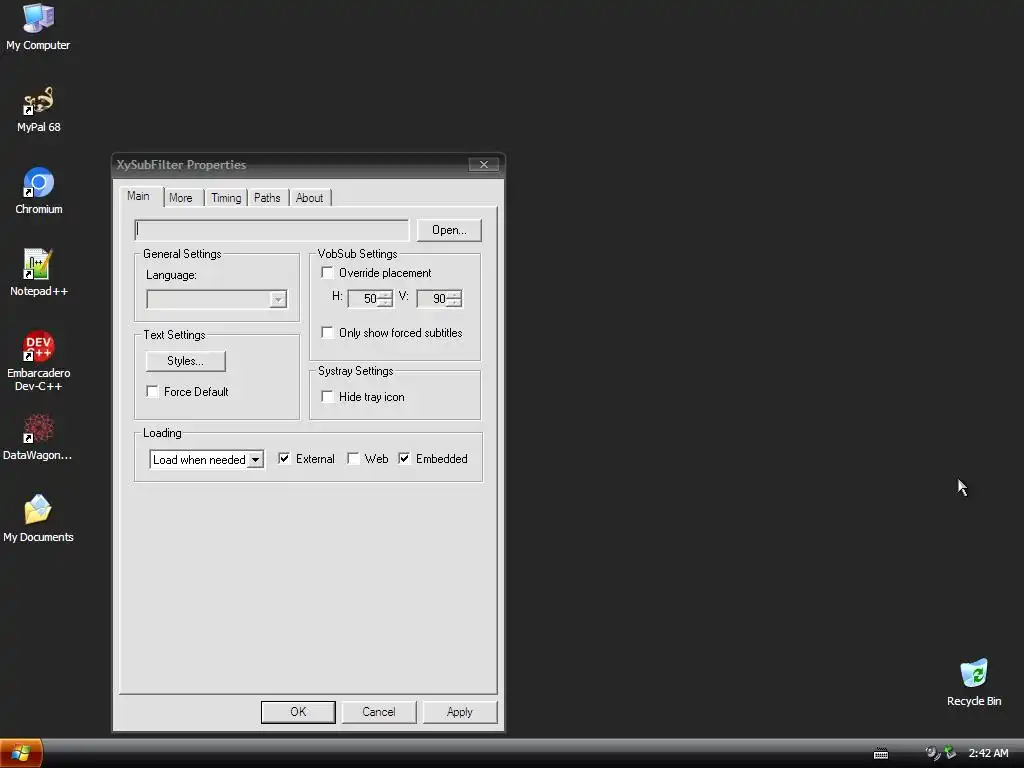
Task: Select the MyPal 68 desktop shortcut
Action: 38,109
